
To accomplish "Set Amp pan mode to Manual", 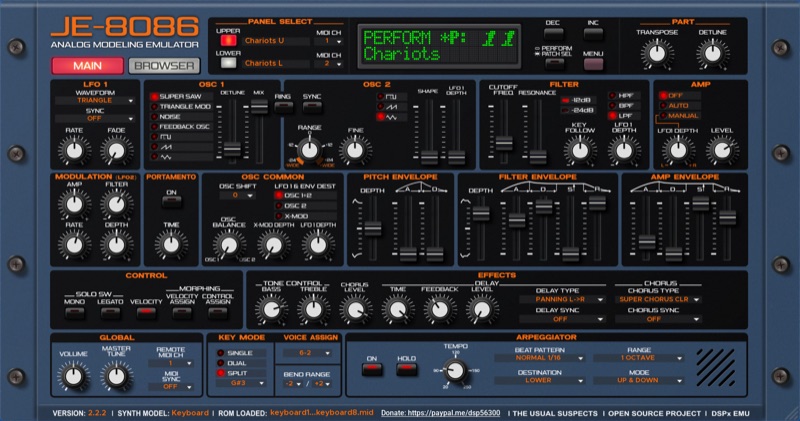I will click(679, 116).
